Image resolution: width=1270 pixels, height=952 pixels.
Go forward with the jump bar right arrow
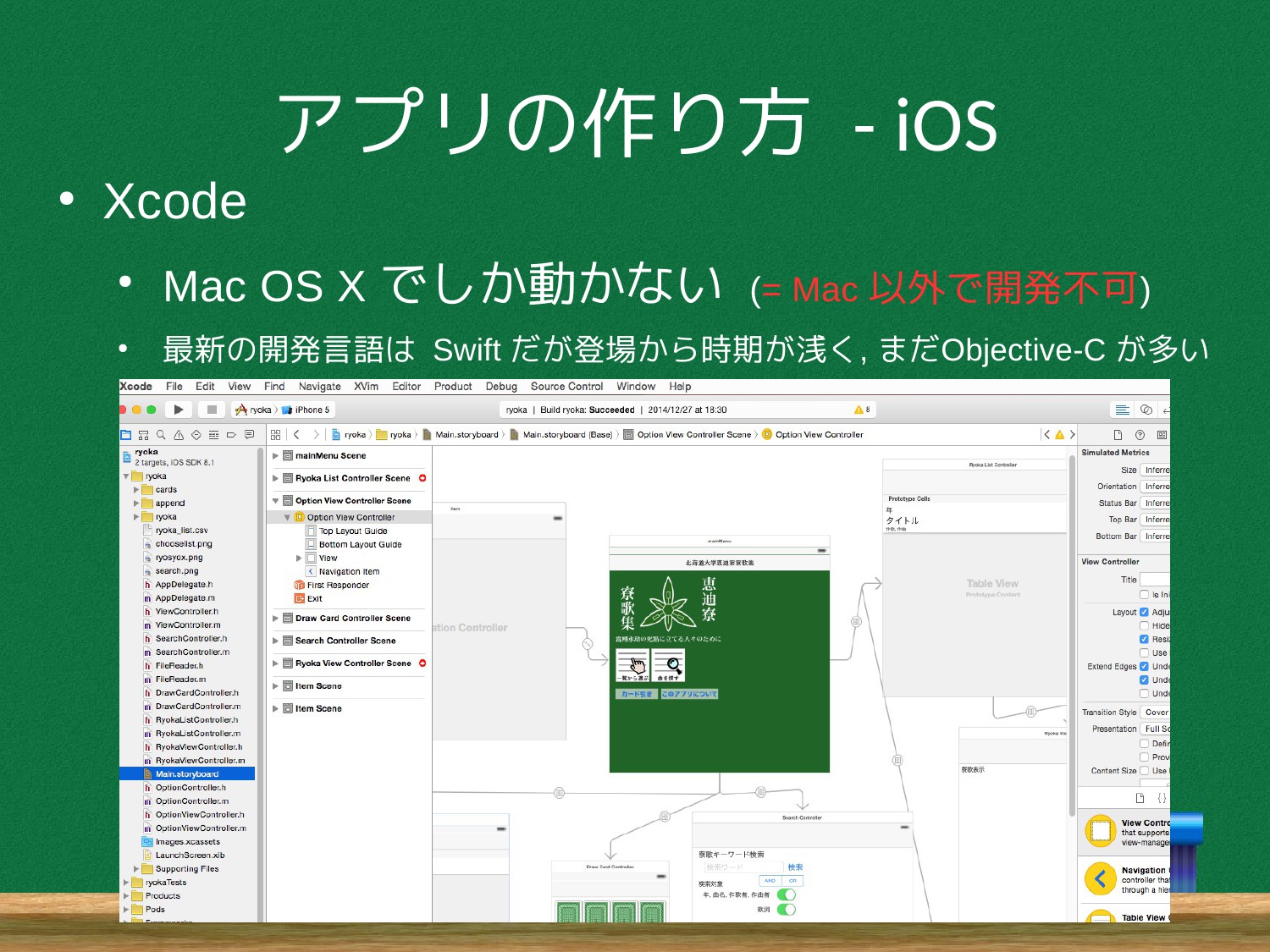316,435
